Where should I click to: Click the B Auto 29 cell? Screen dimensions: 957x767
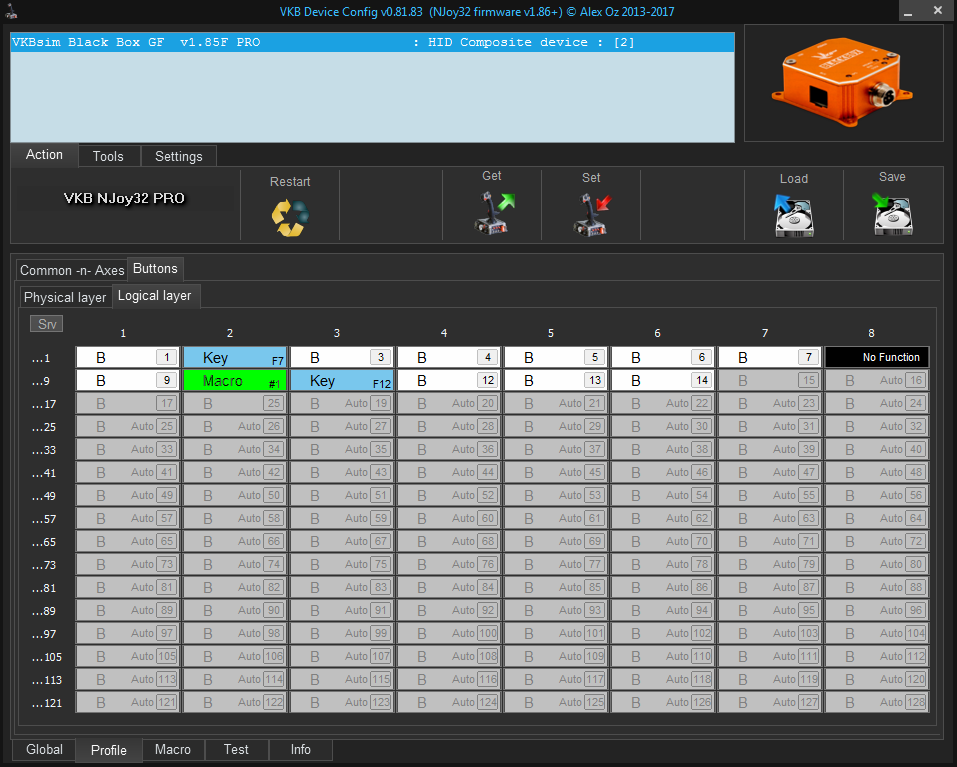[x=555, y=427]
